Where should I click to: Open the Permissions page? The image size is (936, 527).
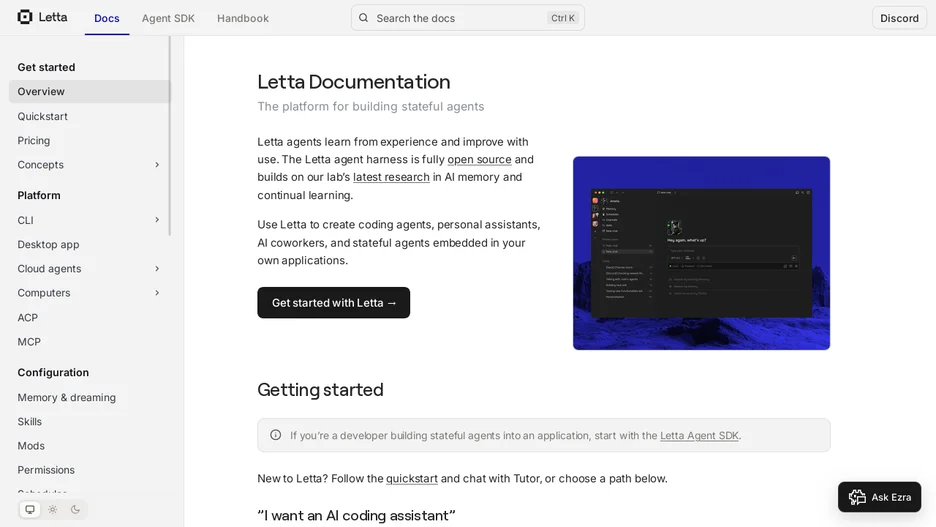[46, 470]
